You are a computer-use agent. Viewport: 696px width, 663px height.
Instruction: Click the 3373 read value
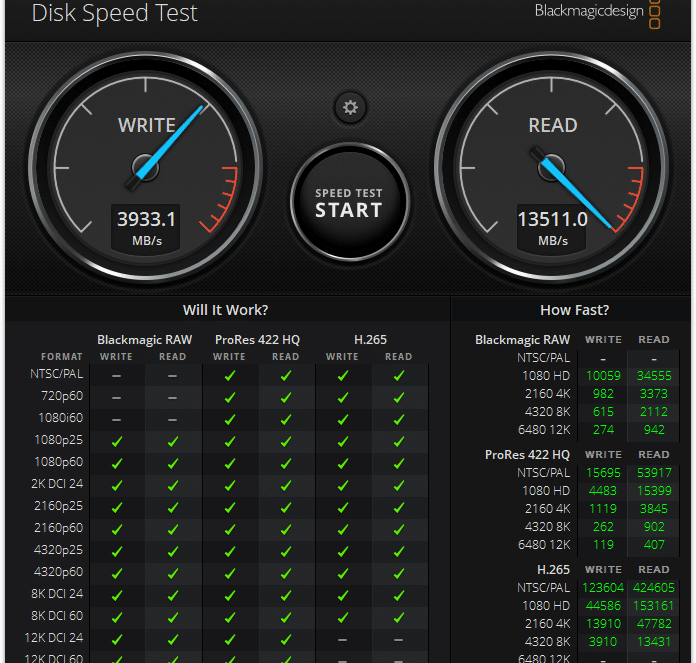[654, 394]
